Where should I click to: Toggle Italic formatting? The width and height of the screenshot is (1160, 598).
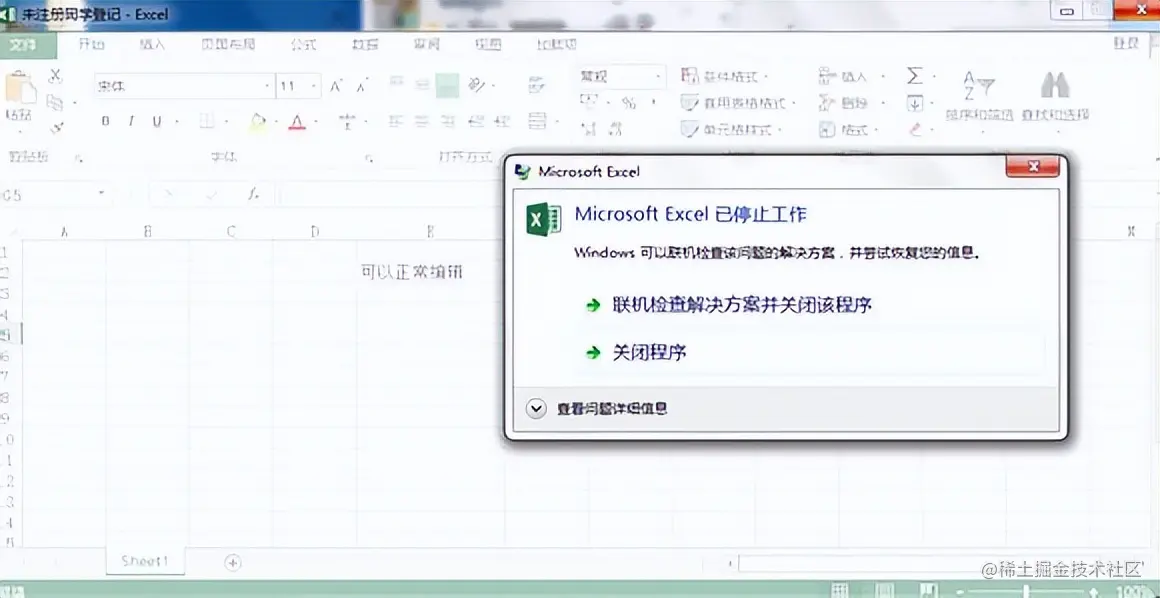click(131, 121)
